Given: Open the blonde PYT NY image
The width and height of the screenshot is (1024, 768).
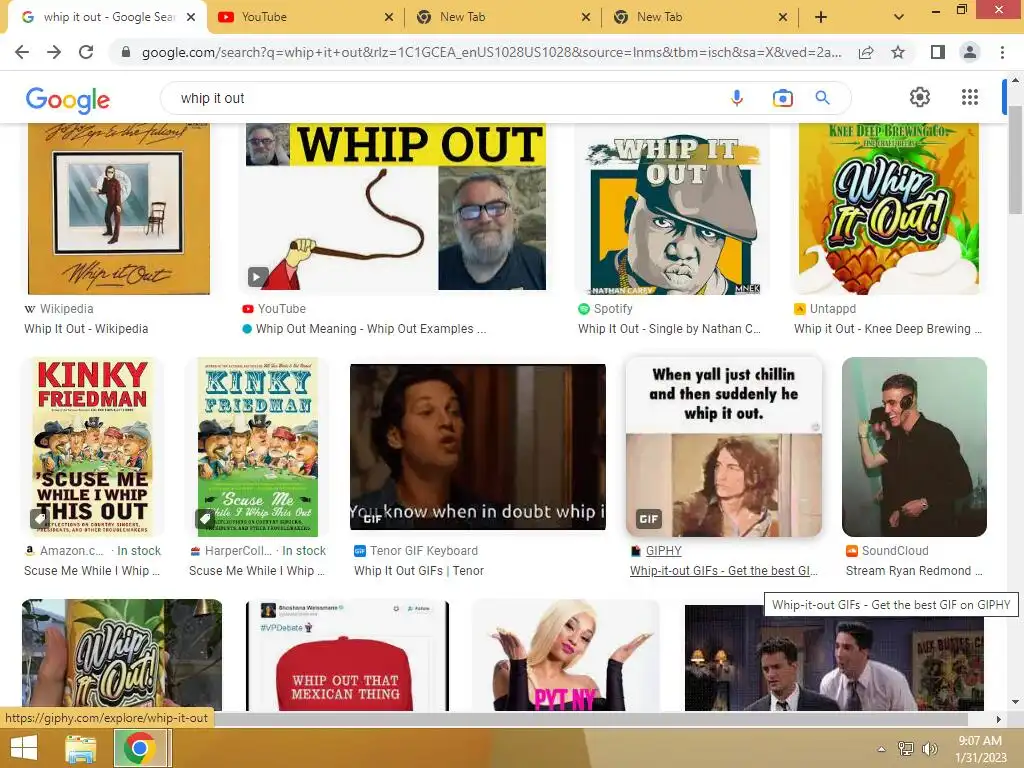Looking at the screenshot, I should 566,656.
